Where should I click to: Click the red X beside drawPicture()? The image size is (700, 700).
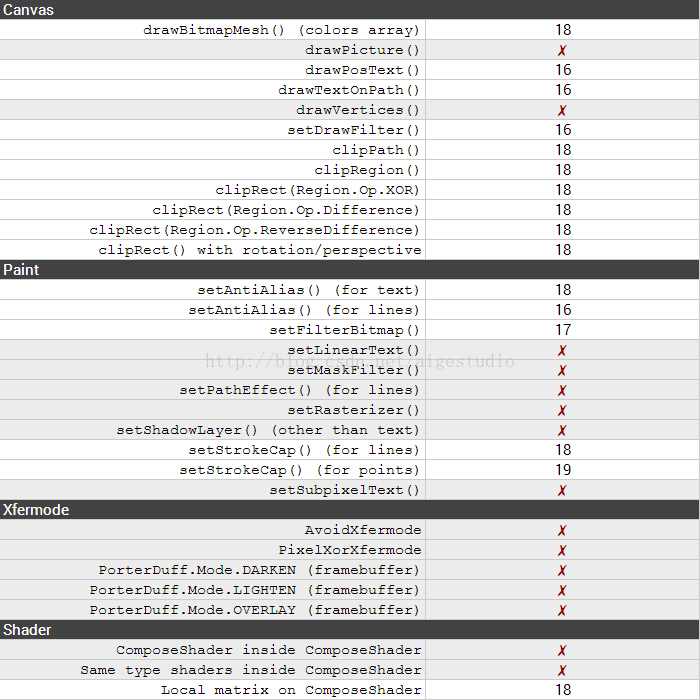562,50
